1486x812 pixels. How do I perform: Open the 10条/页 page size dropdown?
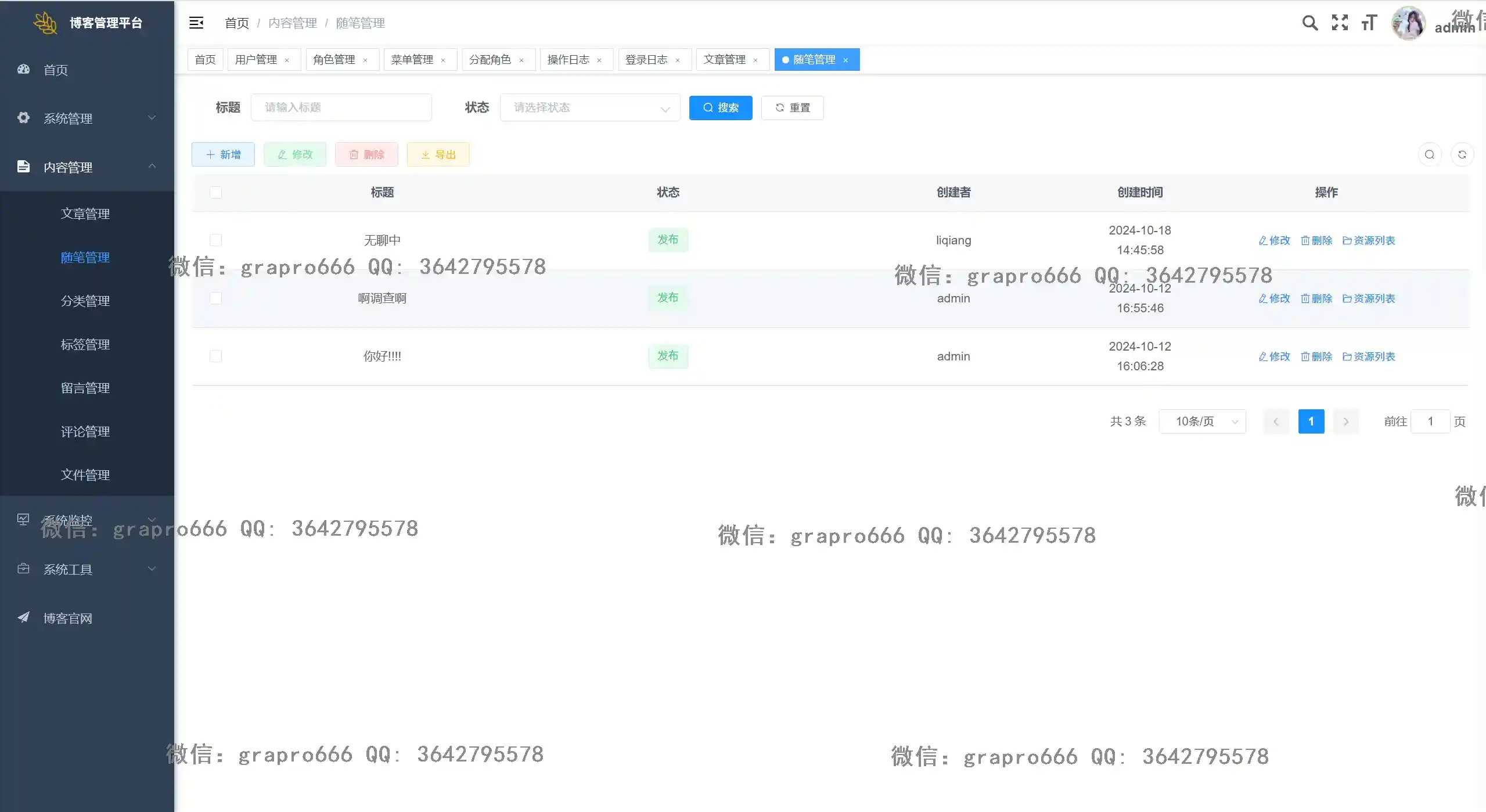pos(1201,421)
